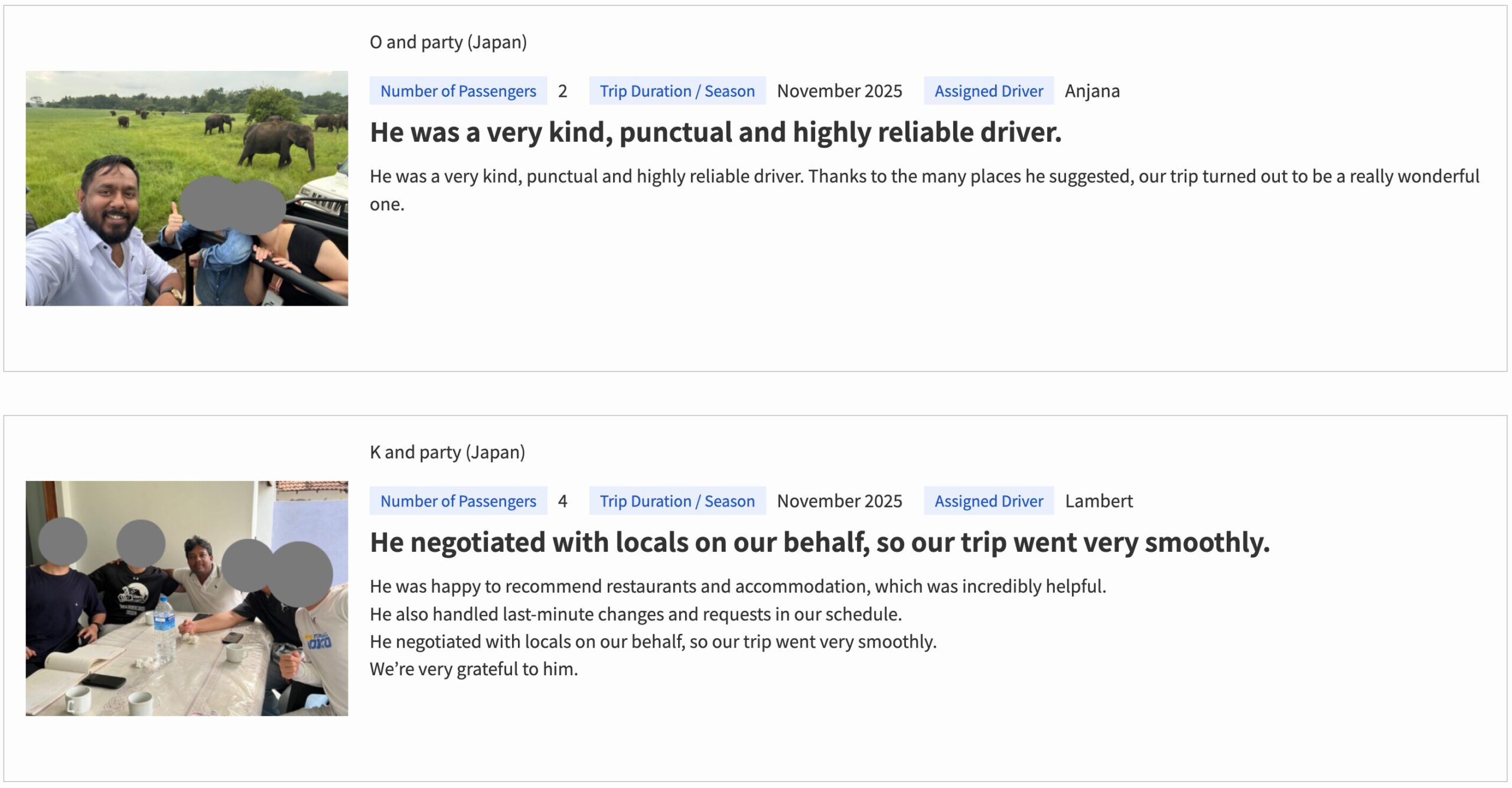Click passenger count '2' in first review
1512x788 pixels.
pos(562,91)
